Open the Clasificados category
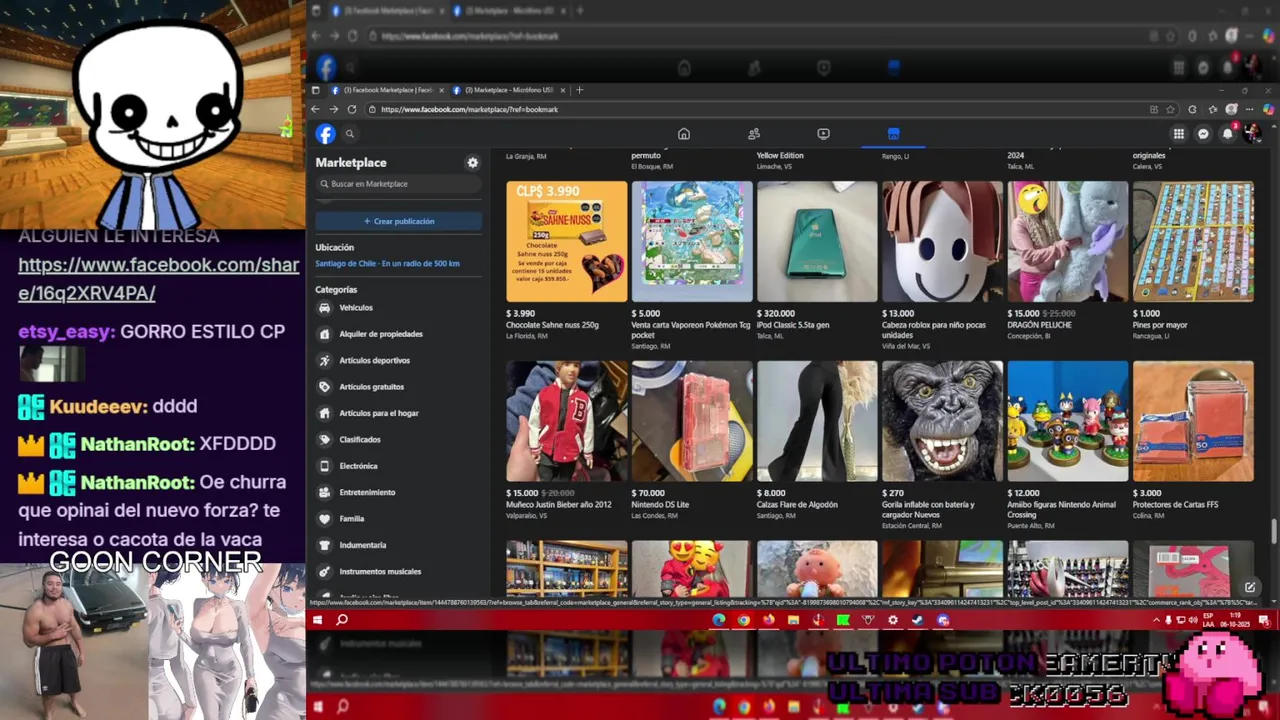 (x=360, y=440)
